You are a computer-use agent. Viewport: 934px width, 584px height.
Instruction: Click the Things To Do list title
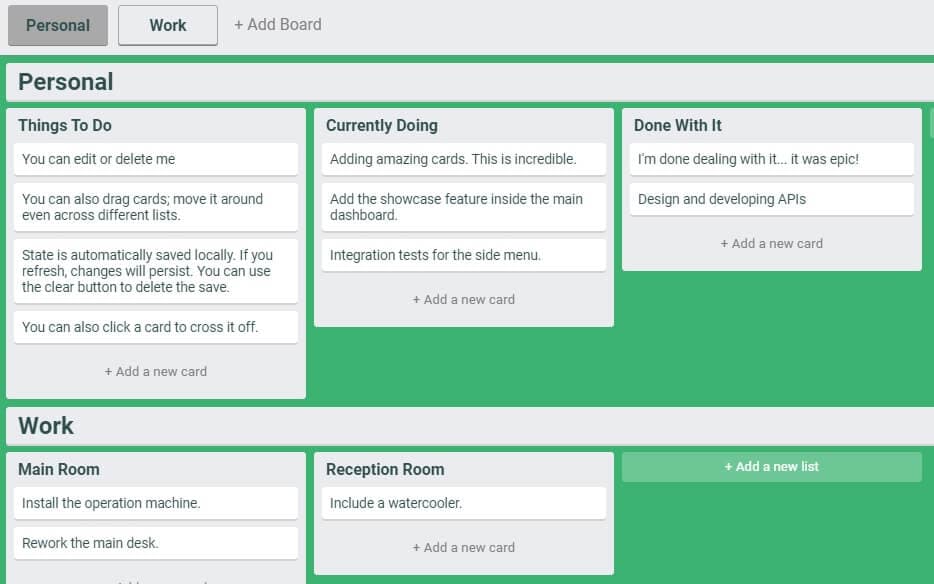pos(65,125)
